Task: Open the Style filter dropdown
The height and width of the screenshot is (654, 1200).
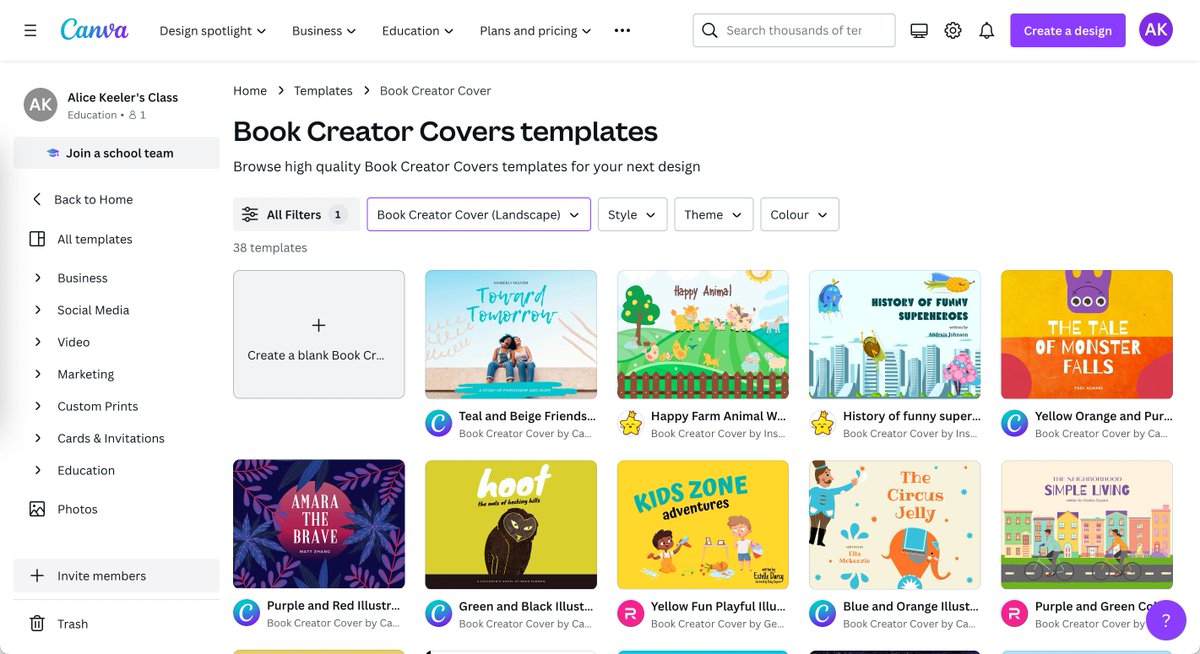Action: point(632,214)
